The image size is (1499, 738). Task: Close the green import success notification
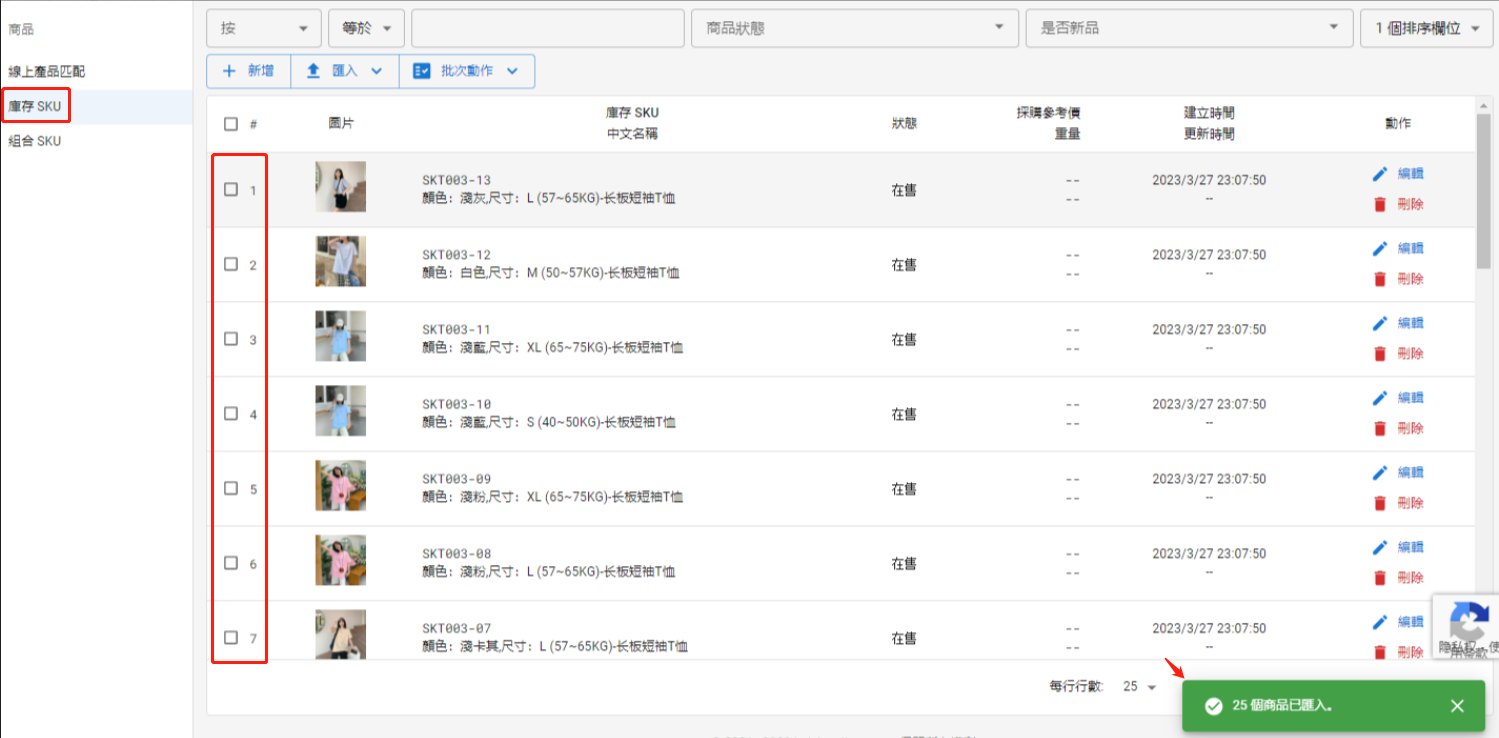1457,706
